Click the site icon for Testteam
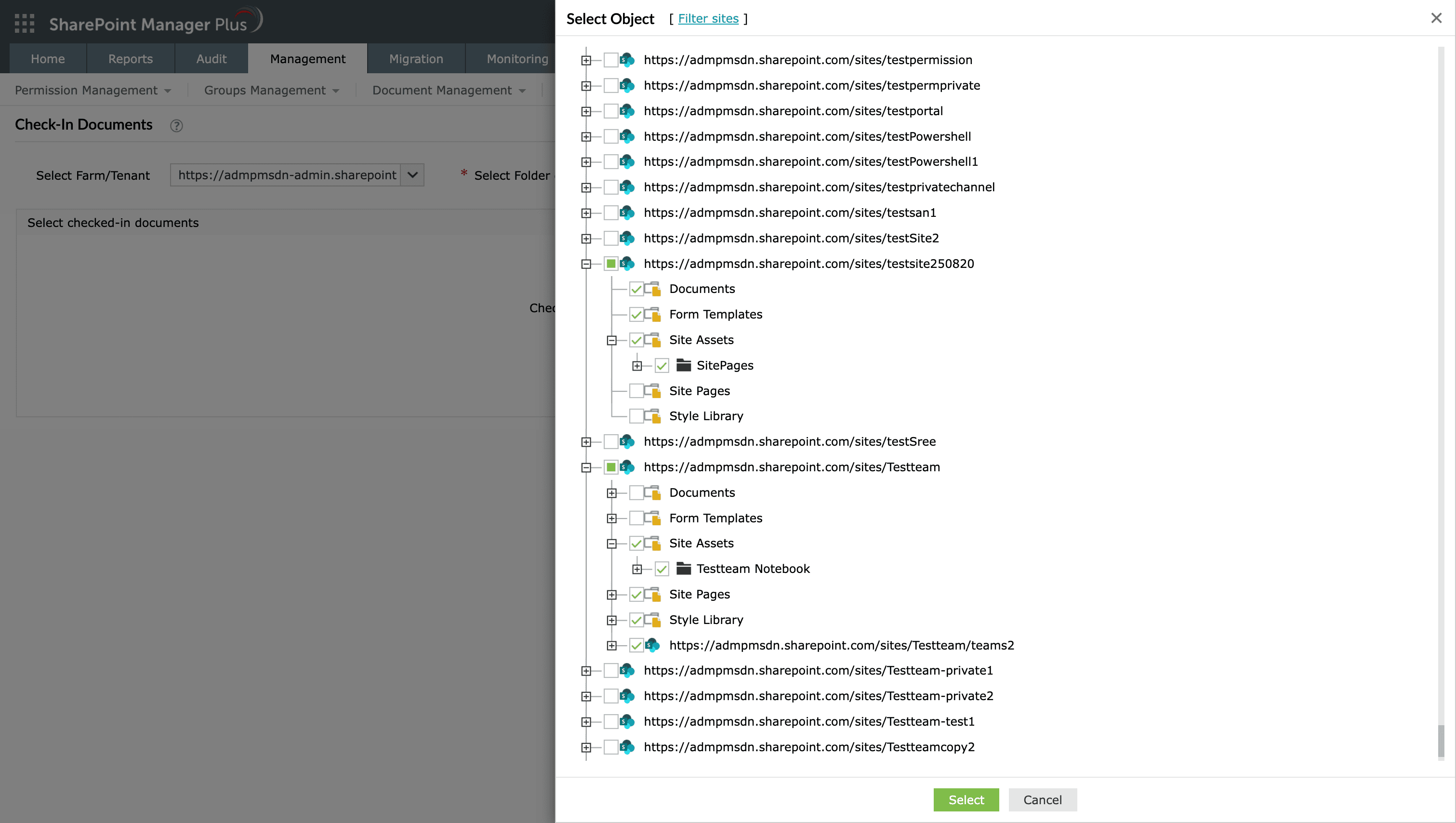Image resolution: width=1456 pixels, height=823 pixels. click(x=627, y=467)
